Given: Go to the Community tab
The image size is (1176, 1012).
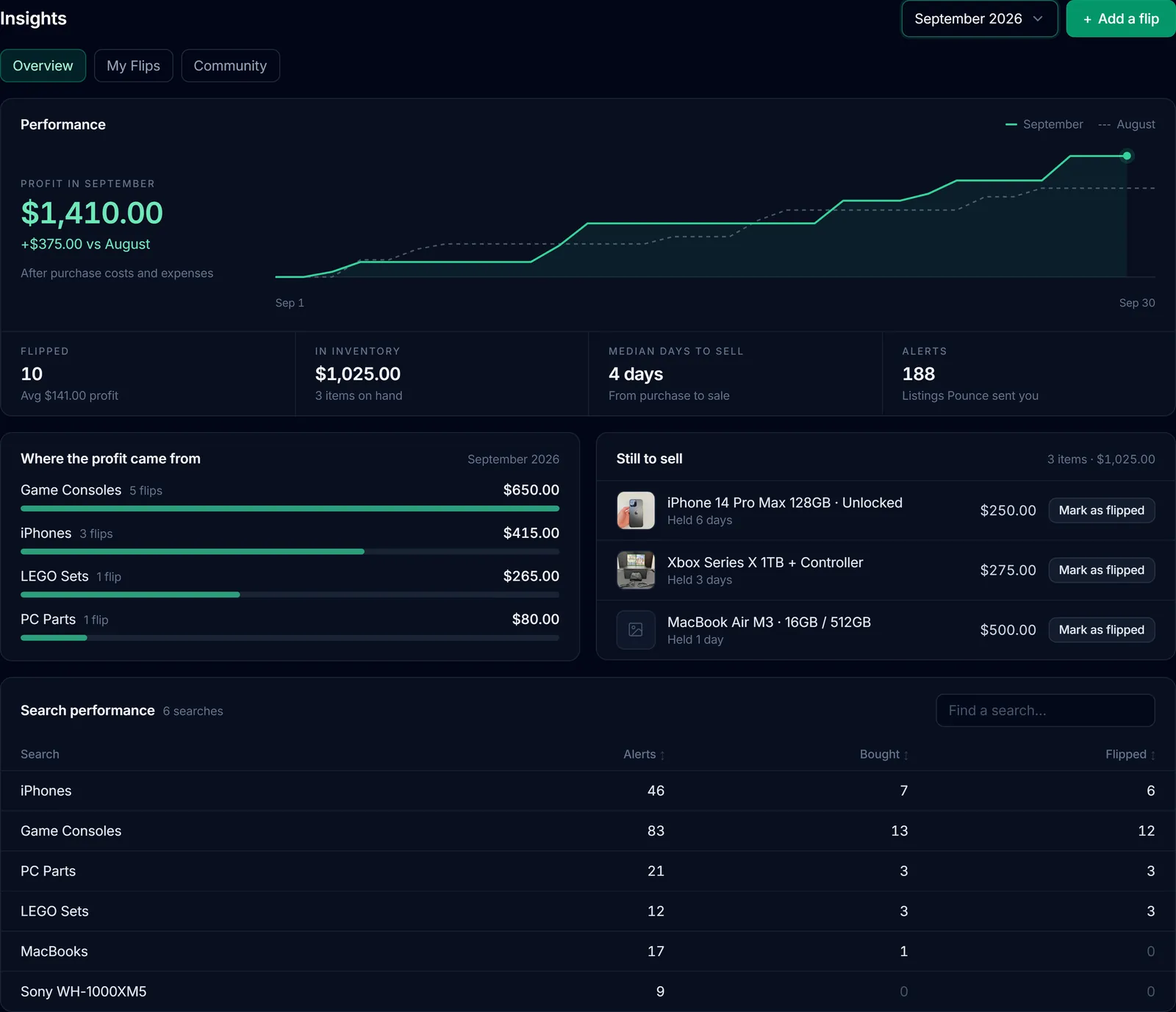Looking at the screenshot, I should tap(230, 65).
